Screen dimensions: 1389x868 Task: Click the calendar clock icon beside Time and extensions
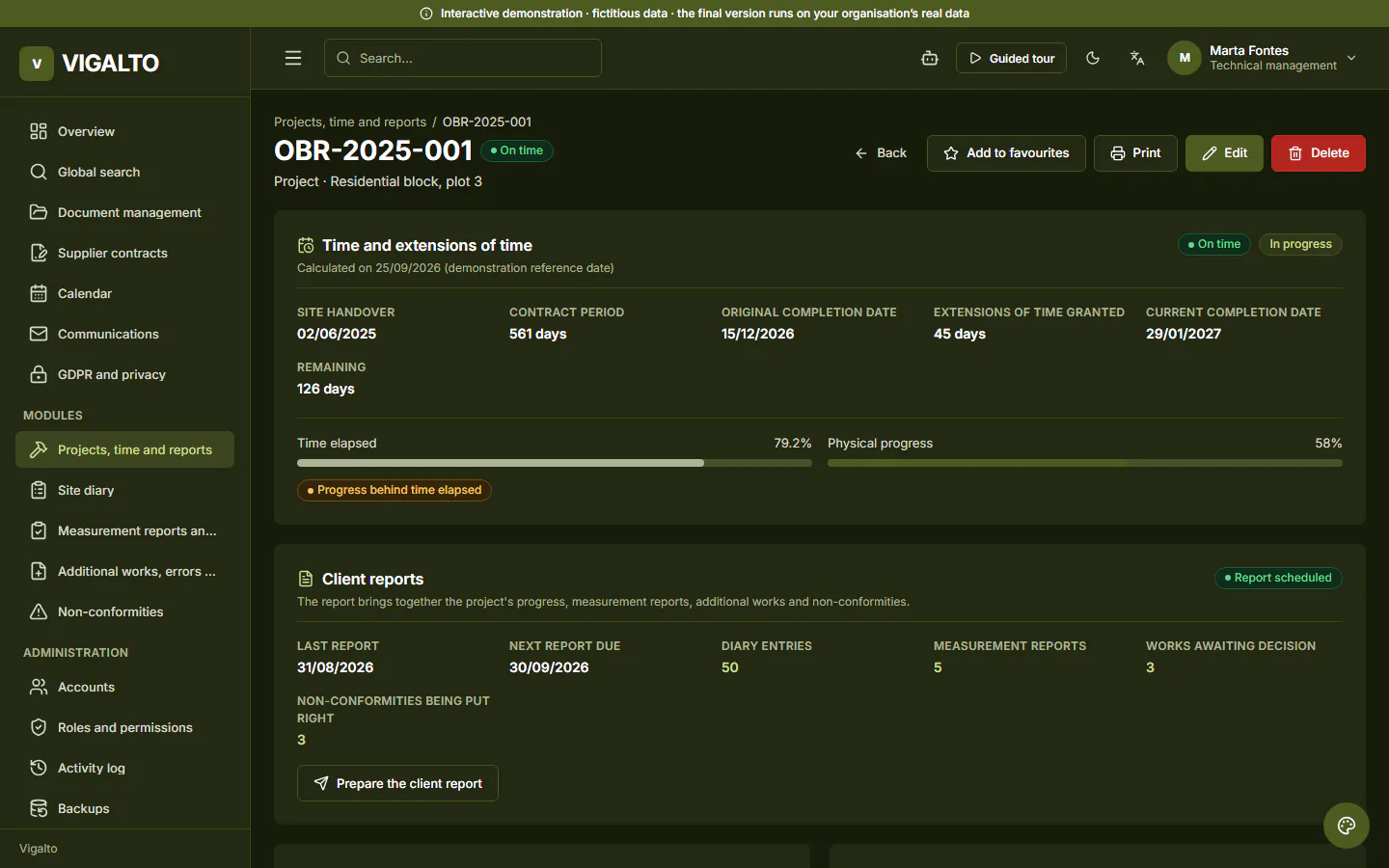(306, 245)
